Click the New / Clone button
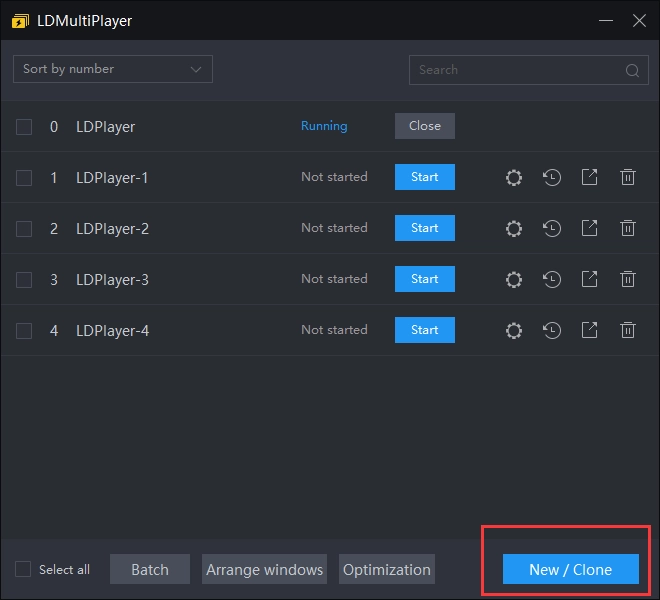Image resolution: width=660 pixels, height=600 pixels. point(570,569)
